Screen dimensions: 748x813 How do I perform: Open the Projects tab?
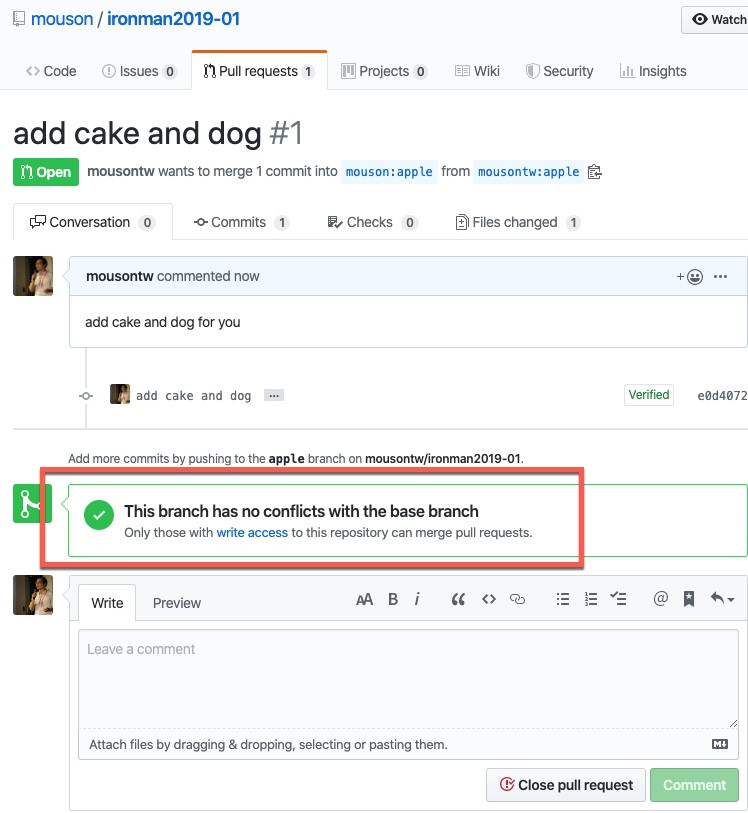pos(384,71)
